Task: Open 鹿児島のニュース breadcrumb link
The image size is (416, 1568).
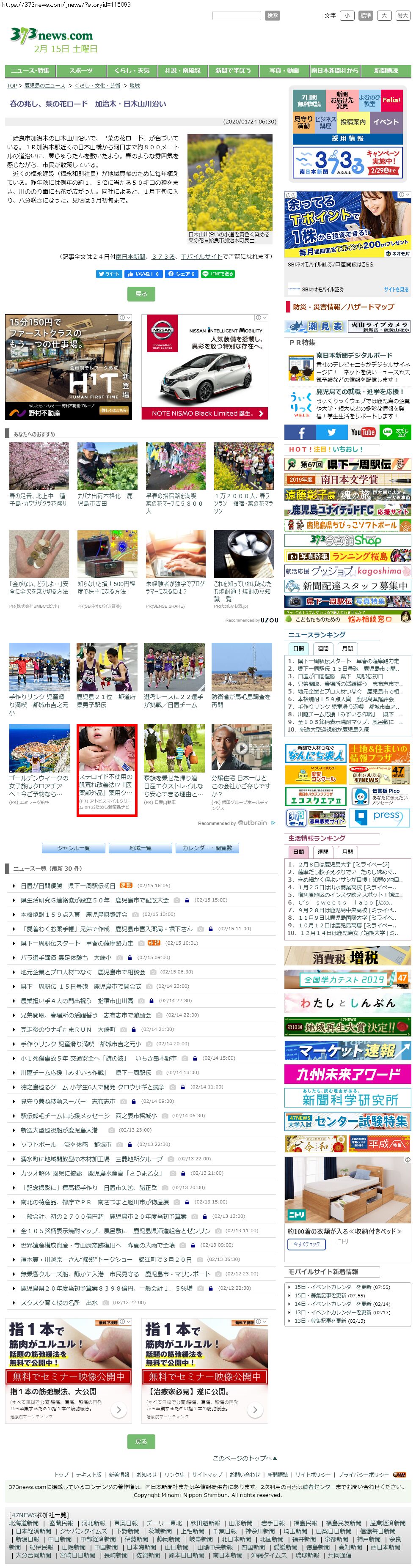Action: point(44,86)
